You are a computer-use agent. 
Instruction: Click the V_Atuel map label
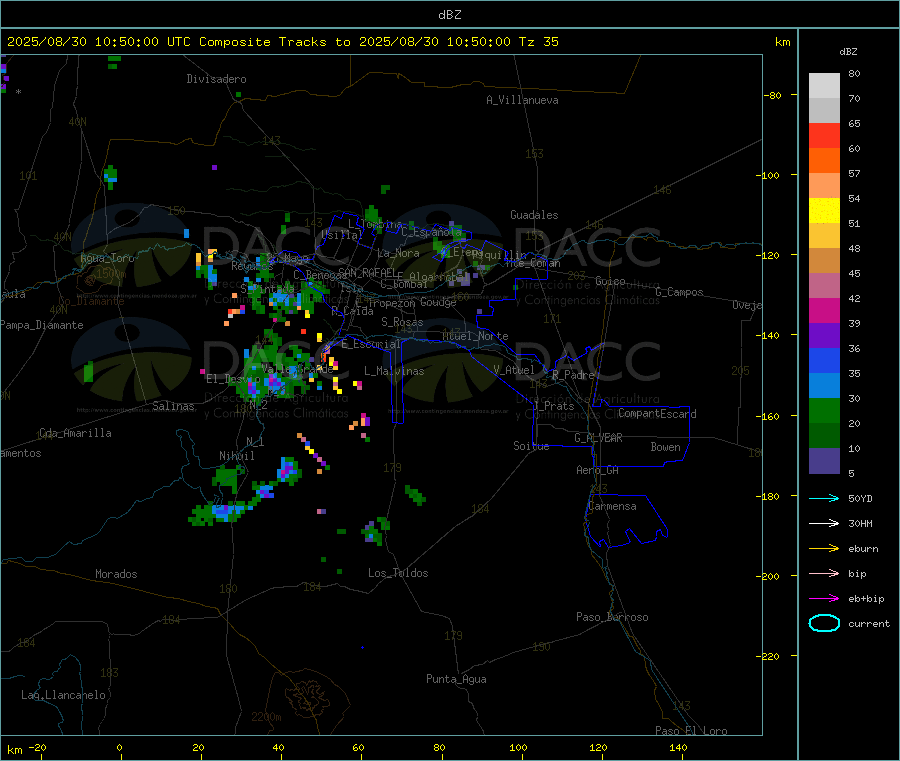click(514, 370)
